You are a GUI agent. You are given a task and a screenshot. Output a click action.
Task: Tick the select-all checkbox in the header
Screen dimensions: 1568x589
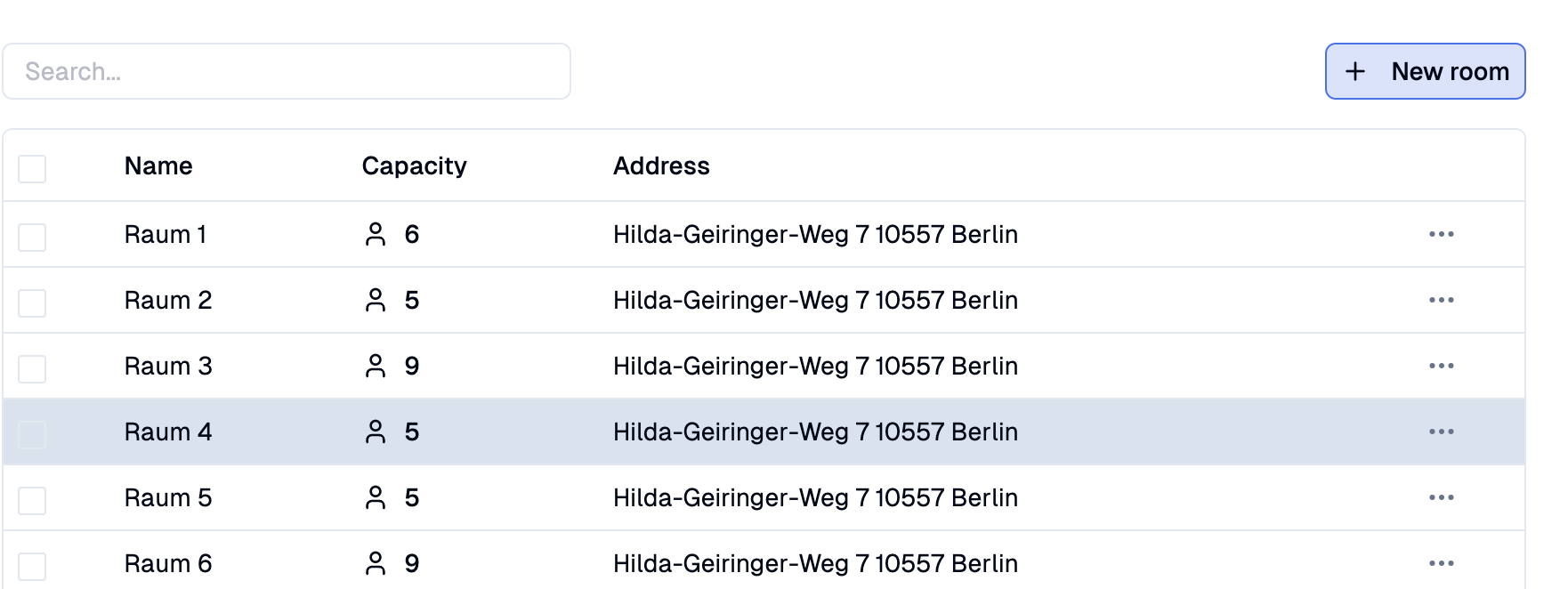[32, 168]
